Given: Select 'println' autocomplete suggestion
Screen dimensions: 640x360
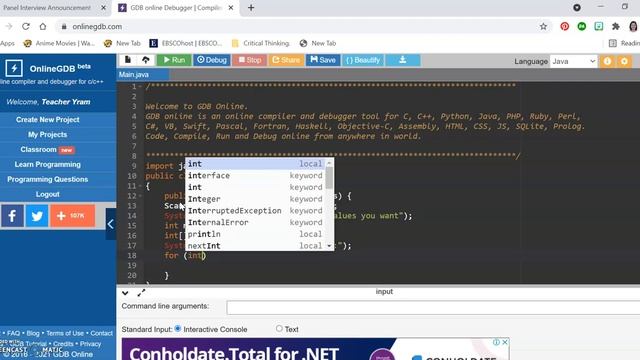Looking at the screenshot, I should click(256, 234).
